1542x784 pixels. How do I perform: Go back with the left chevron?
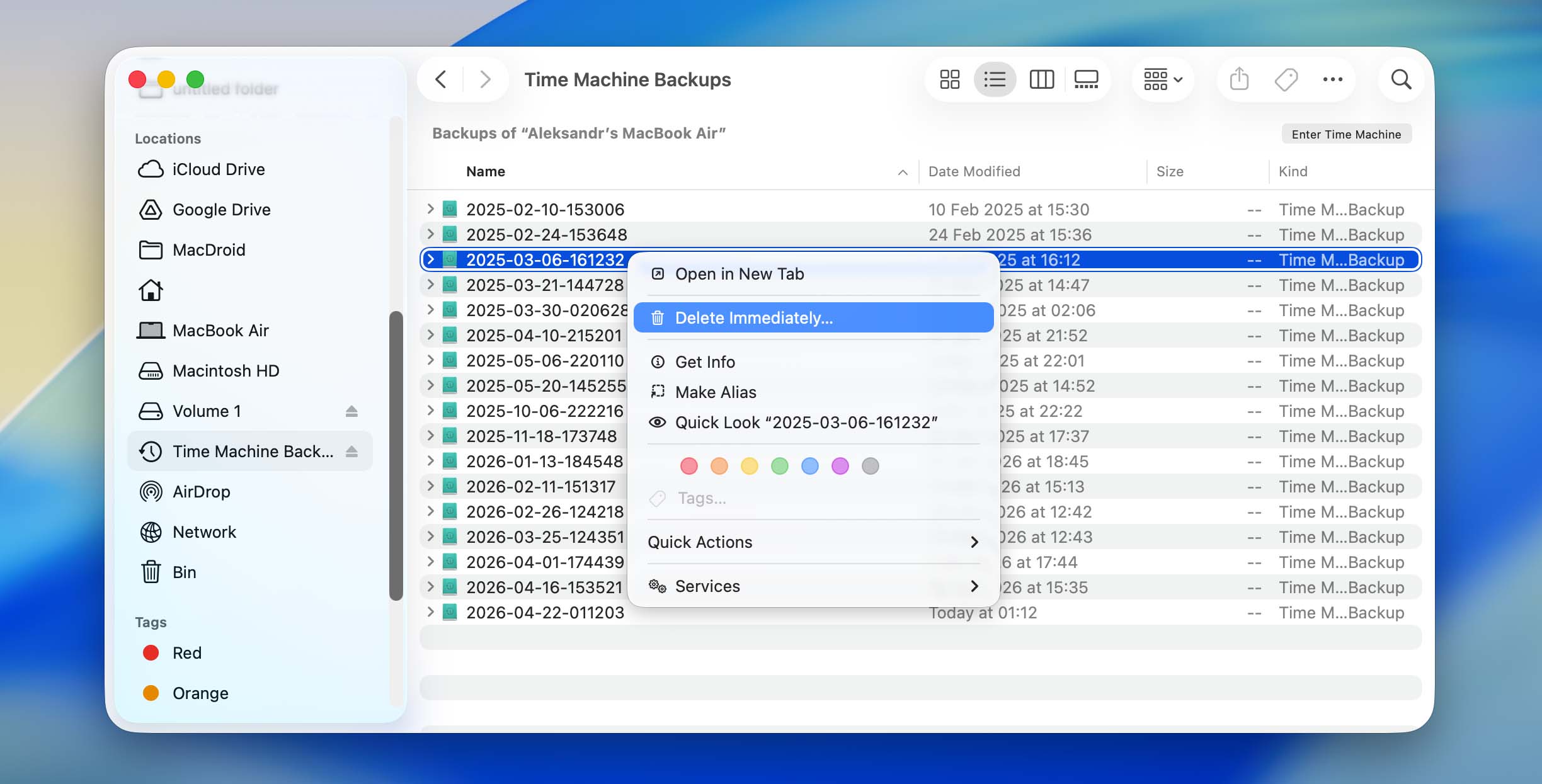[441, 79]
